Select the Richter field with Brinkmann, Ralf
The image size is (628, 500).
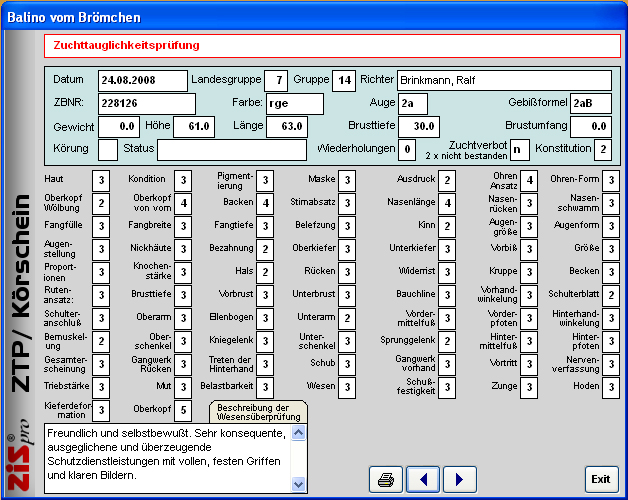tap(503, 80)
